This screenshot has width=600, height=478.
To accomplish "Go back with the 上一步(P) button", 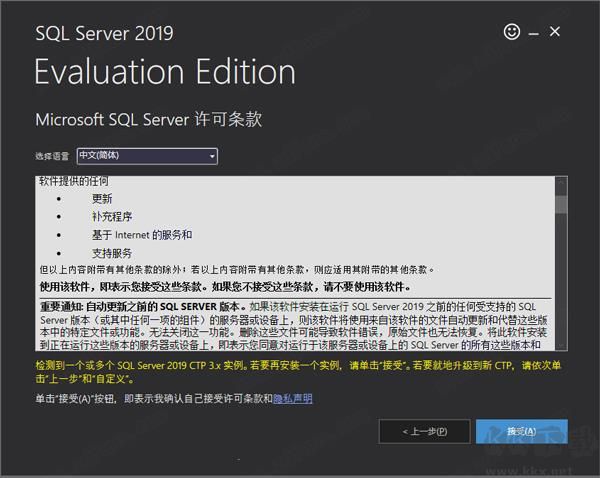I will 424,431.
